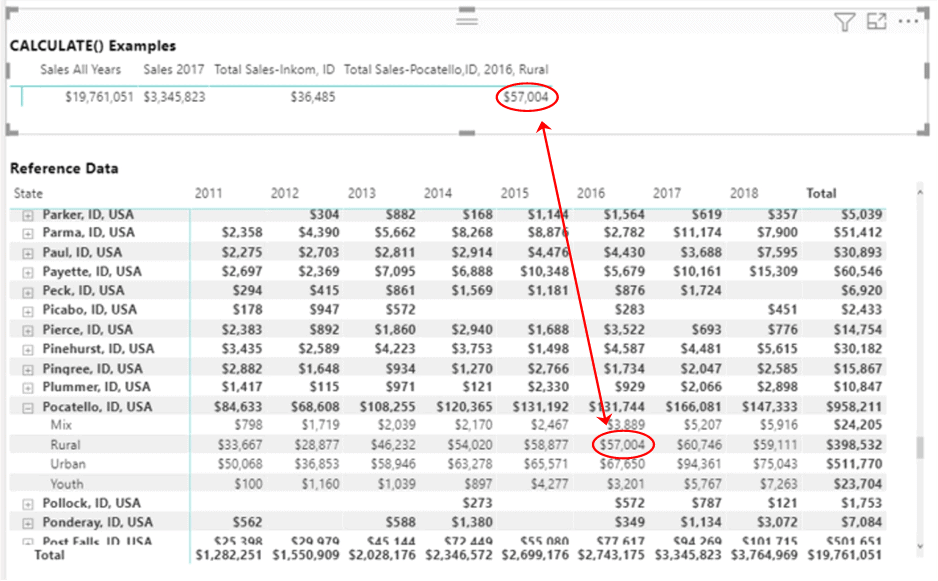Viewport: 938px width, 581px height.
Task: Collapse the Pocatello, ID, USA row
Action: (x=28, y=408)
